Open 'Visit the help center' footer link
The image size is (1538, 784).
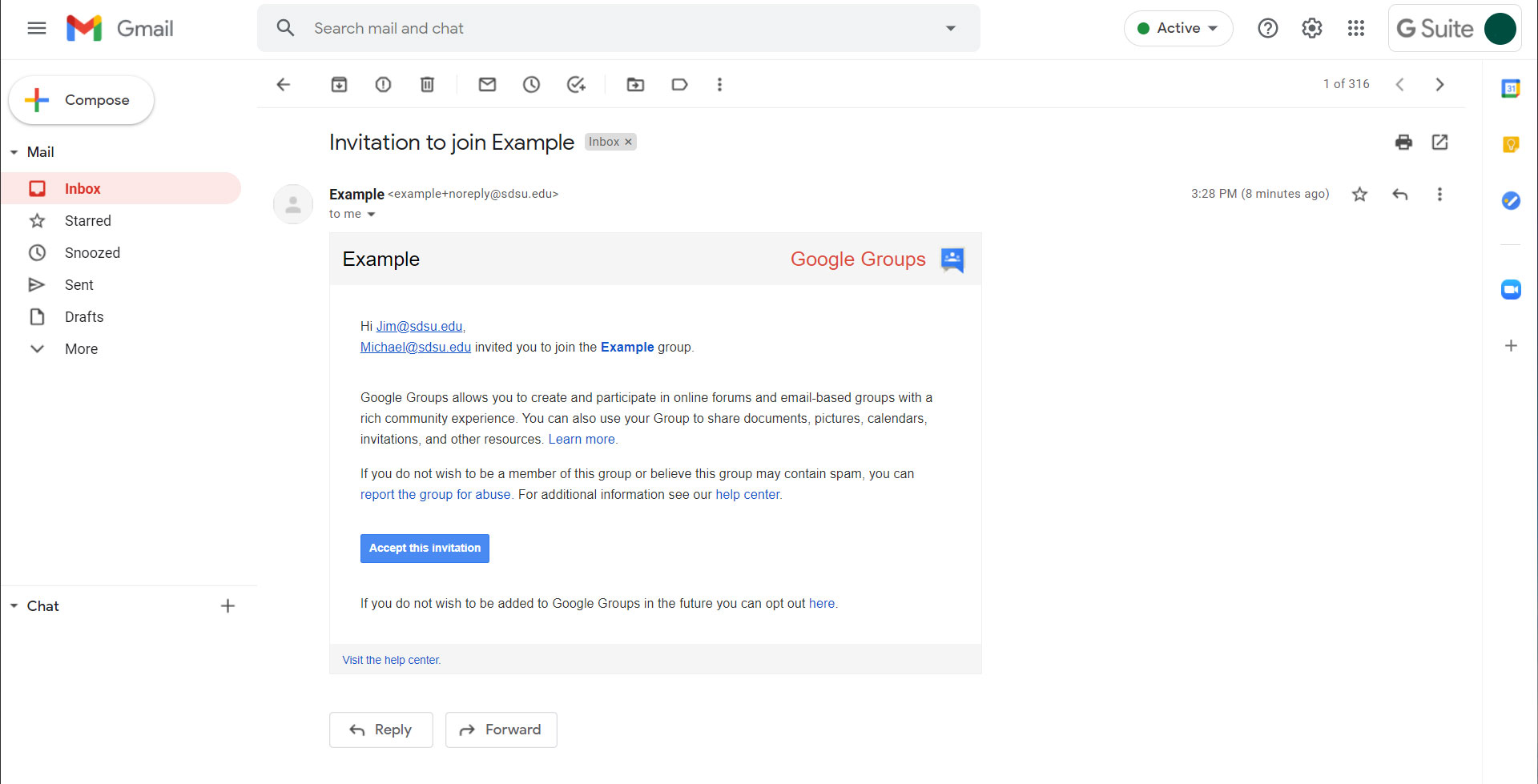click(391, 660)
